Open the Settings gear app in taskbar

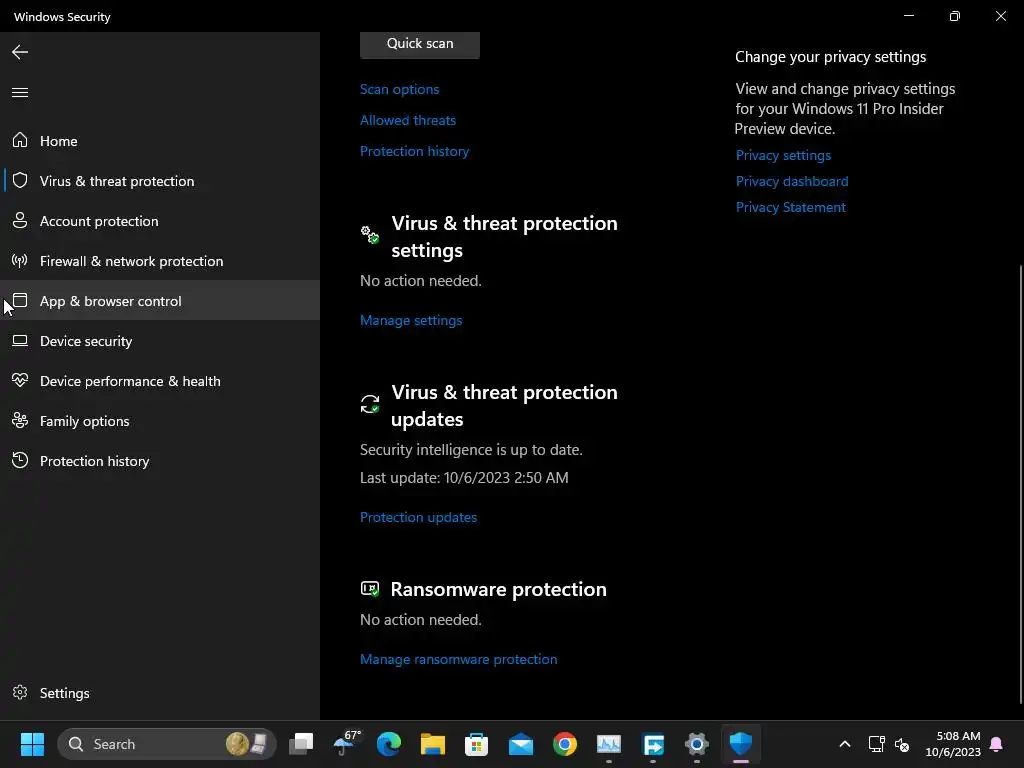click(x=697, y=744)
